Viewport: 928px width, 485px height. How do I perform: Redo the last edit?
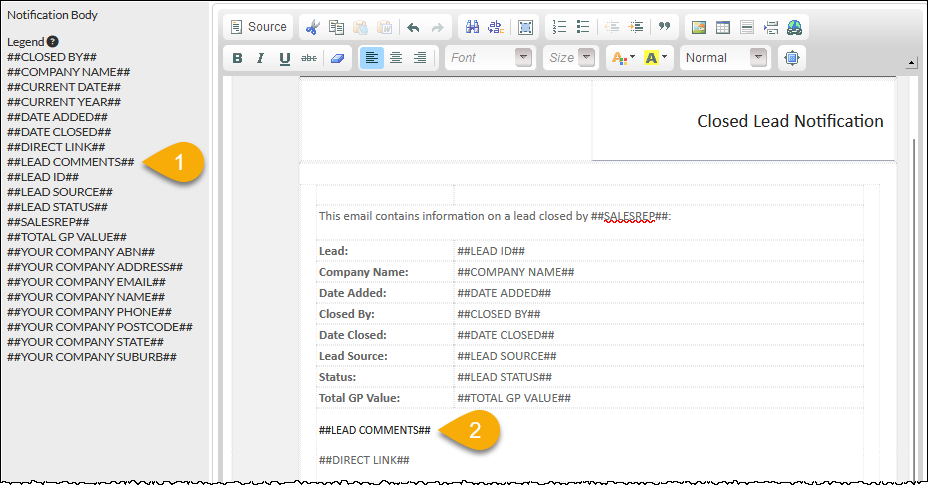(x=437, y=27)
